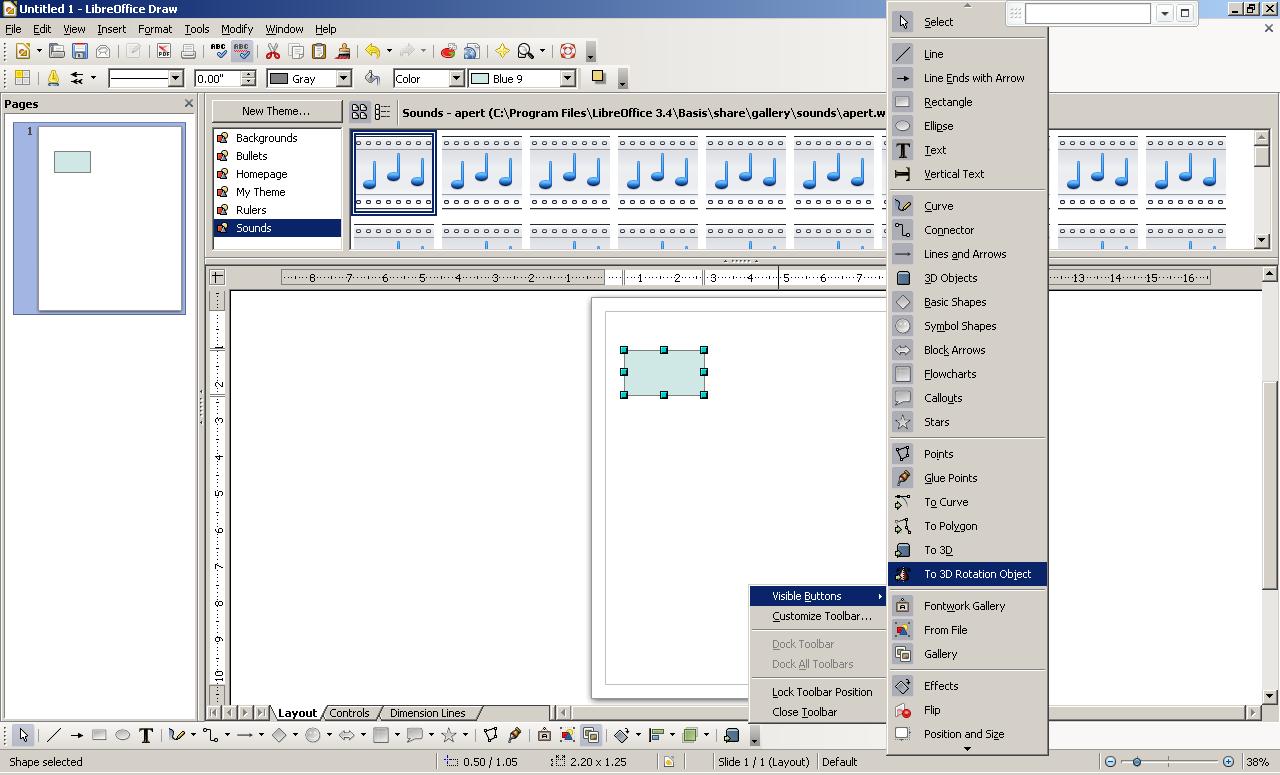Open the area style Color dropdown
The height and width of the screenshot is (775, 1280).
[455, 77]
